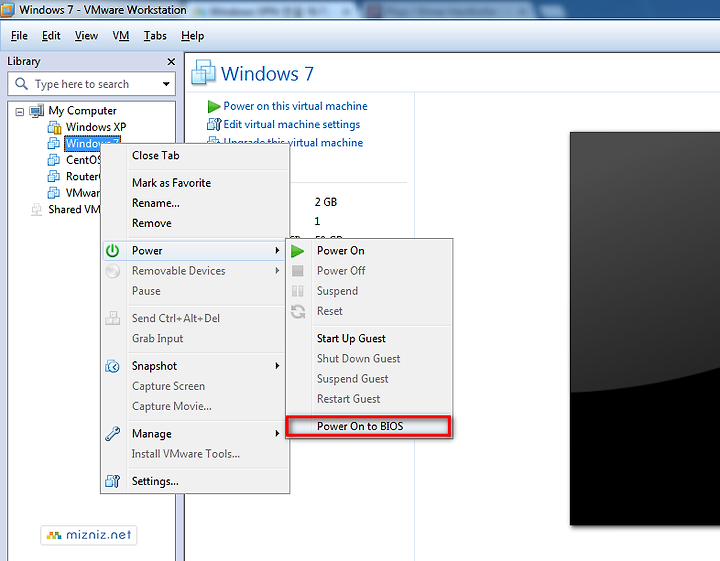This screenshot has width=720, height=561.
Task: Close the Library panel
Action: [171, 62]
